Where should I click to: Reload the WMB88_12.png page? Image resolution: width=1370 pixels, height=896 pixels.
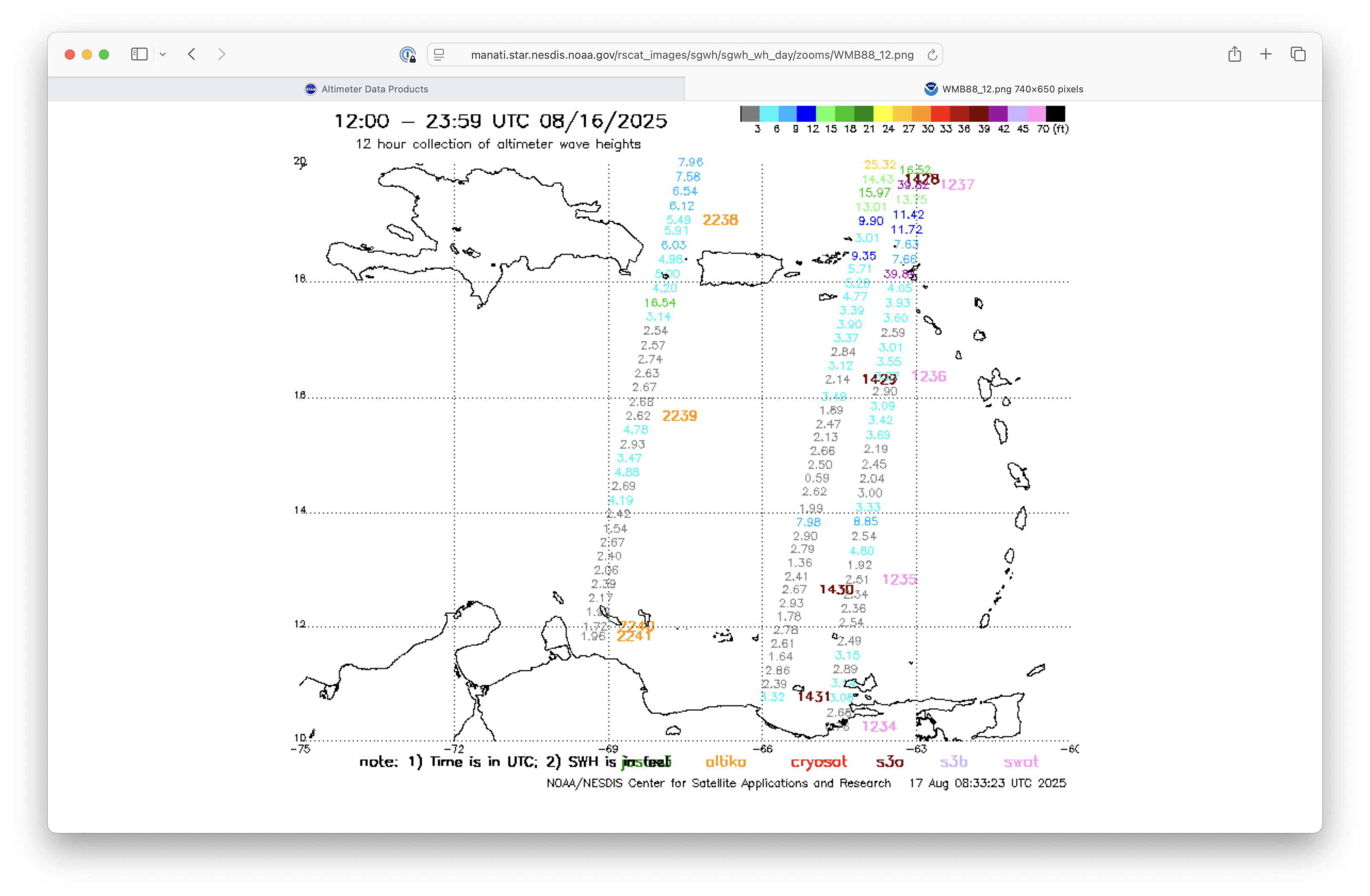[932, 55]
